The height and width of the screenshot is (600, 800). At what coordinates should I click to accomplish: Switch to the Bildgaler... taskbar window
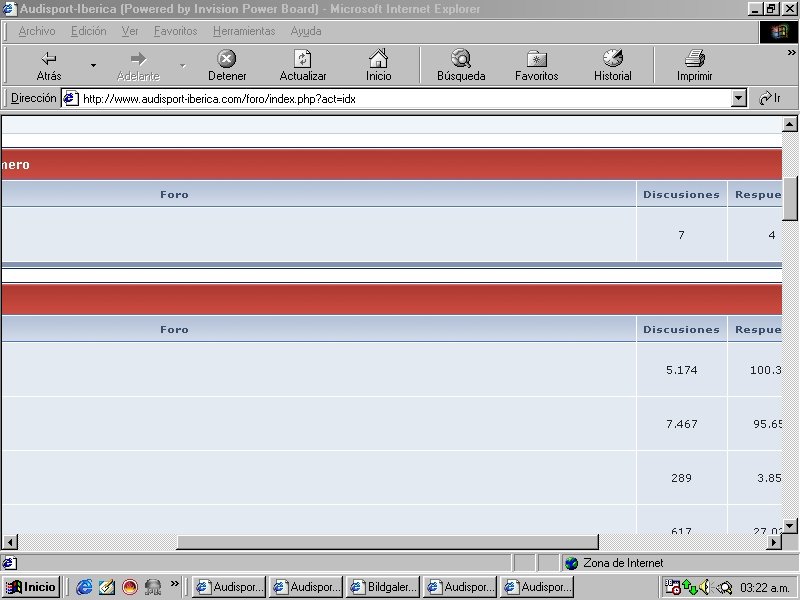pyautogui.click(x=383, y=587)
